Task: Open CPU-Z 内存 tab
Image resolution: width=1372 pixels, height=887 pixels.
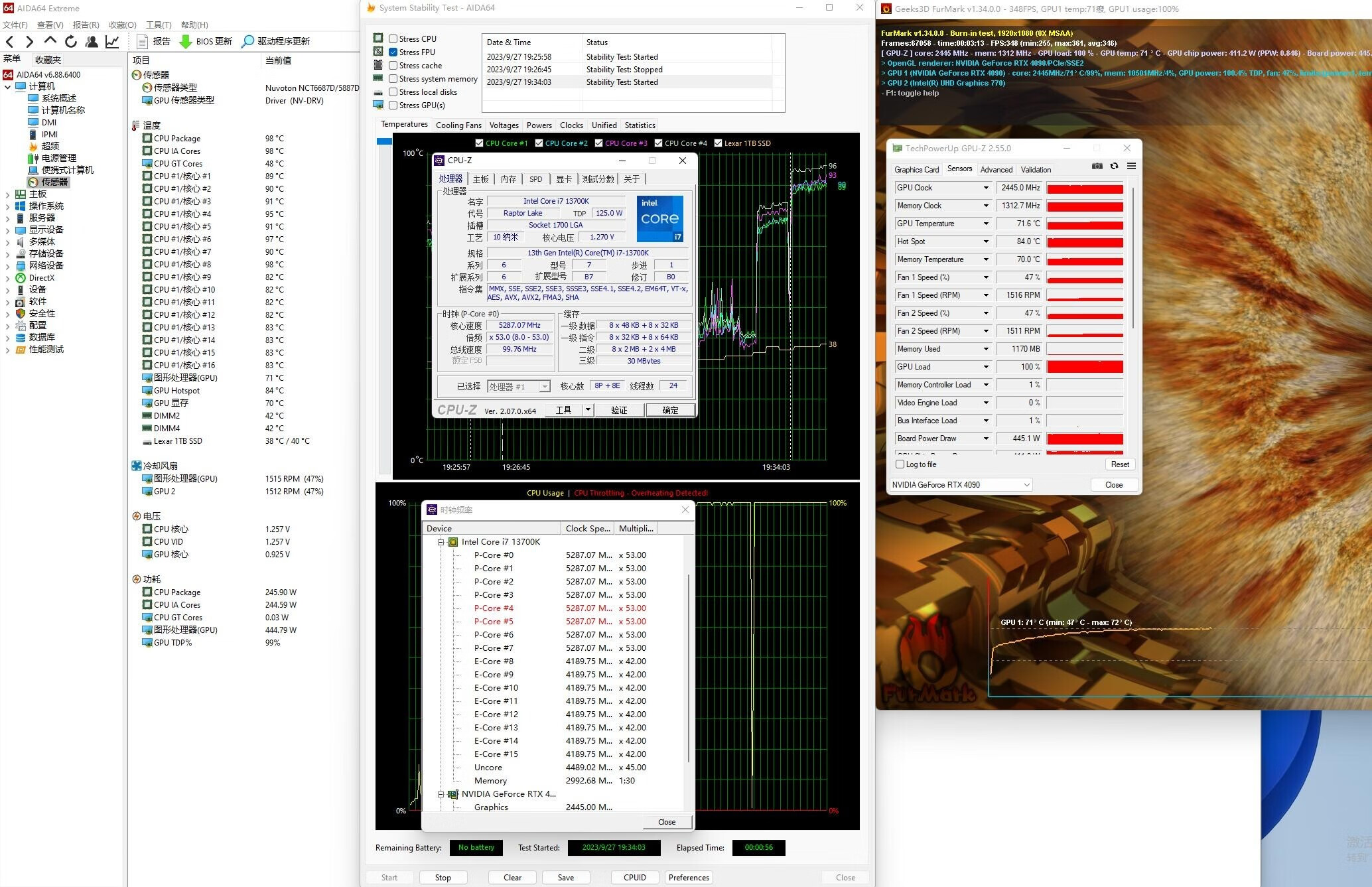Action: [508, 179]
